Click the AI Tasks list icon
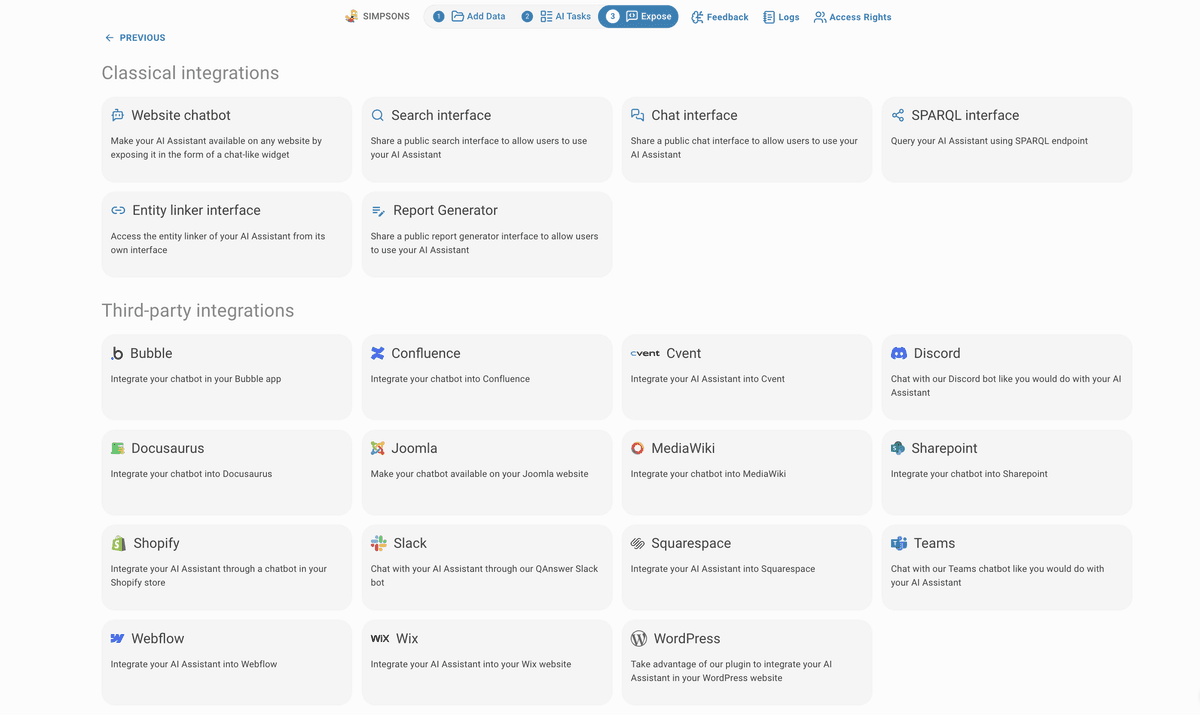Screen dimensions: 1200x715 pyautogui.click(x=546, y=17)
